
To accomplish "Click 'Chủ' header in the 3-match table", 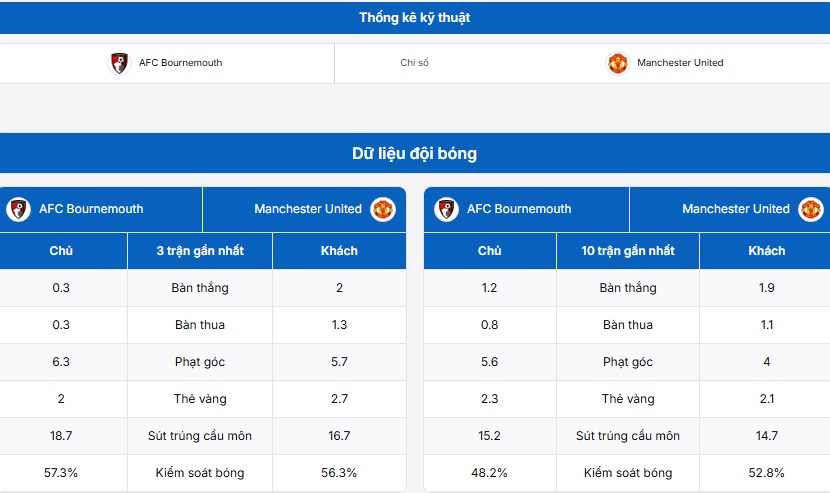I will pyautogui.click(x=61, y=251).
